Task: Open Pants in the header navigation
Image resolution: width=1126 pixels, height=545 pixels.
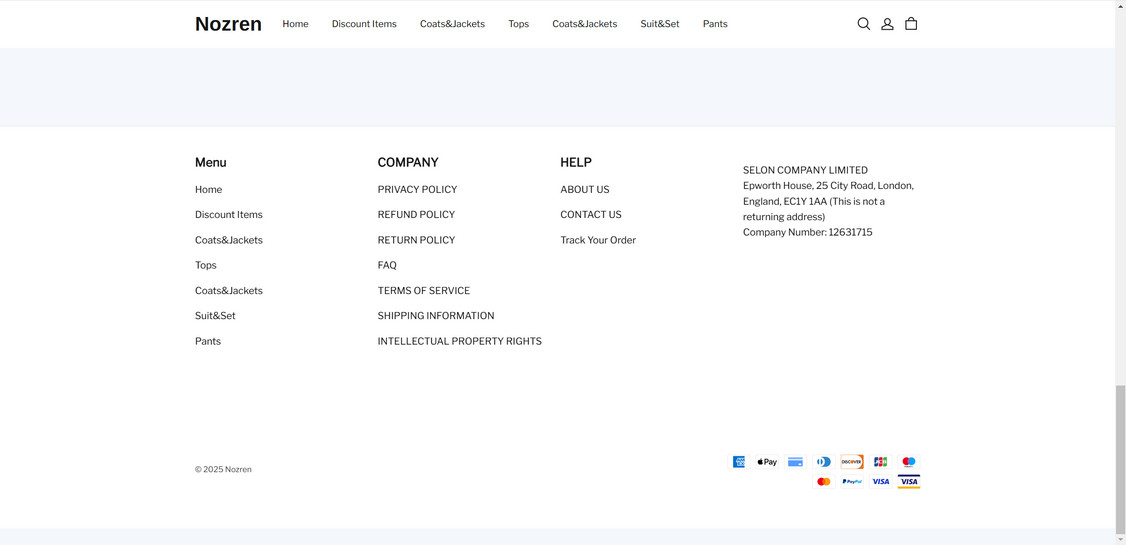Action: click(715, 24)
